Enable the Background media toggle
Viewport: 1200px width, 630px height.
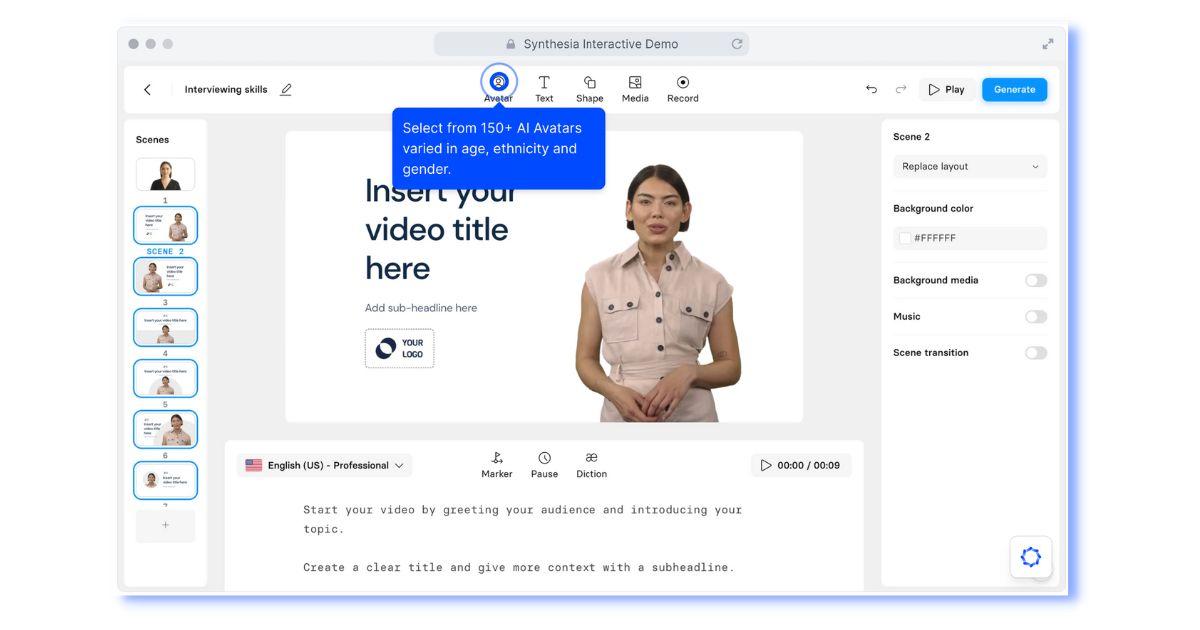(1035, 281)
